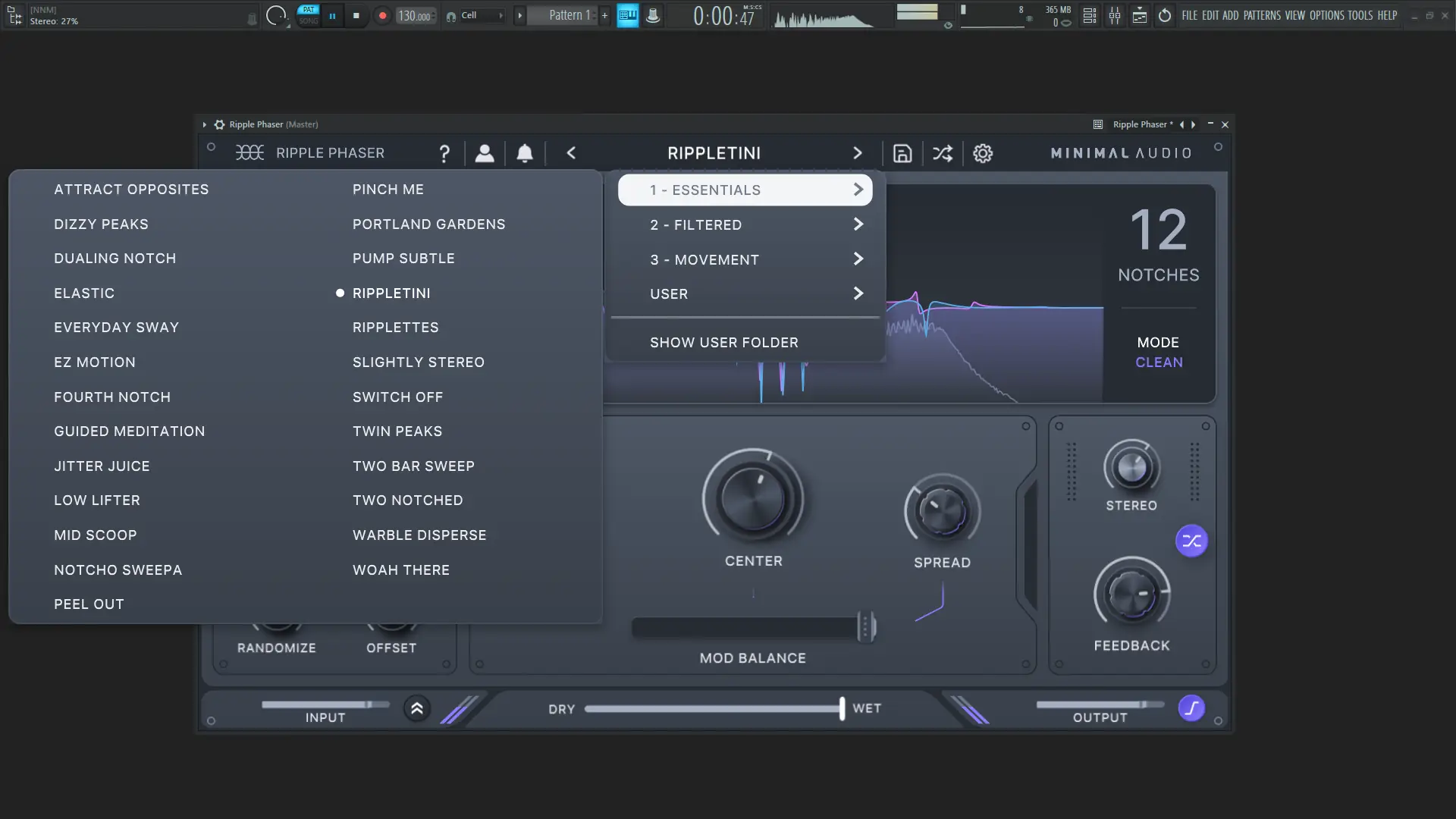The image size is (1456, 819).
Task: Select the TWIN PEAKS preset
Action: tap(397, 431)
